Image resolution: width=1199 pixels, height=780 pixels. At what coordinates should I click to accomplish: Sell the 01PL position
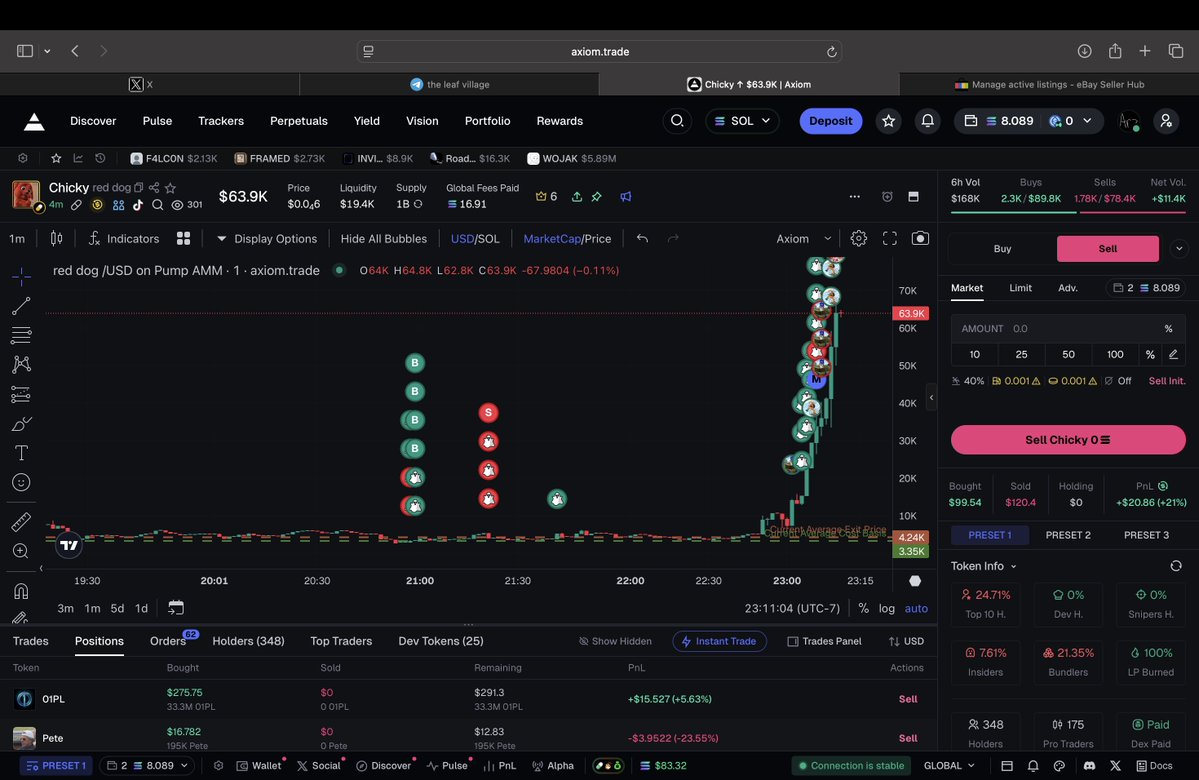(x=908, y=699)
